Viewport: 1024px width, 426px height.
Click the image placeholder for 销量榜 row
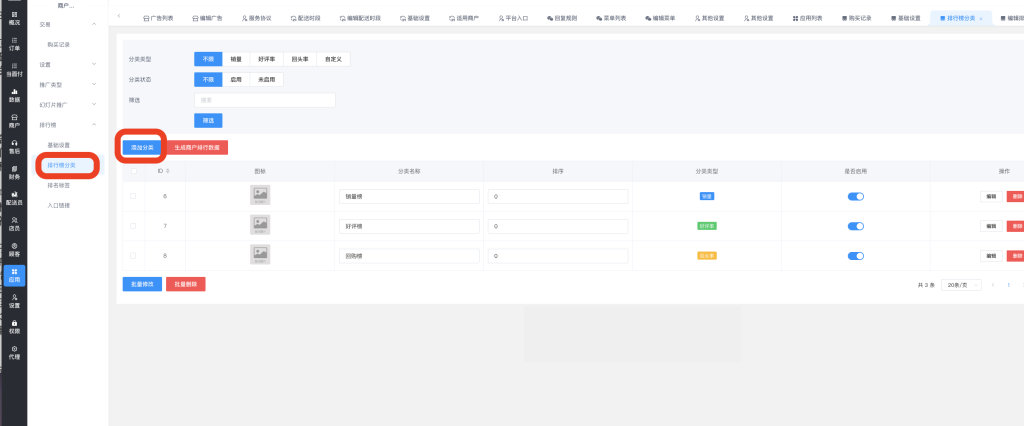[x=260, y=197]
